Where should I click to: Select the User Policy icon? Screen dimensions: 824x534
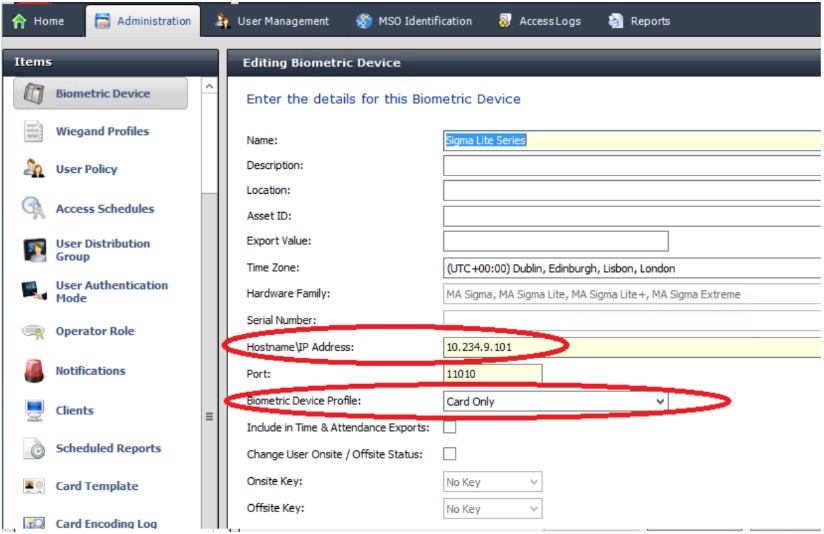[34, 170]
